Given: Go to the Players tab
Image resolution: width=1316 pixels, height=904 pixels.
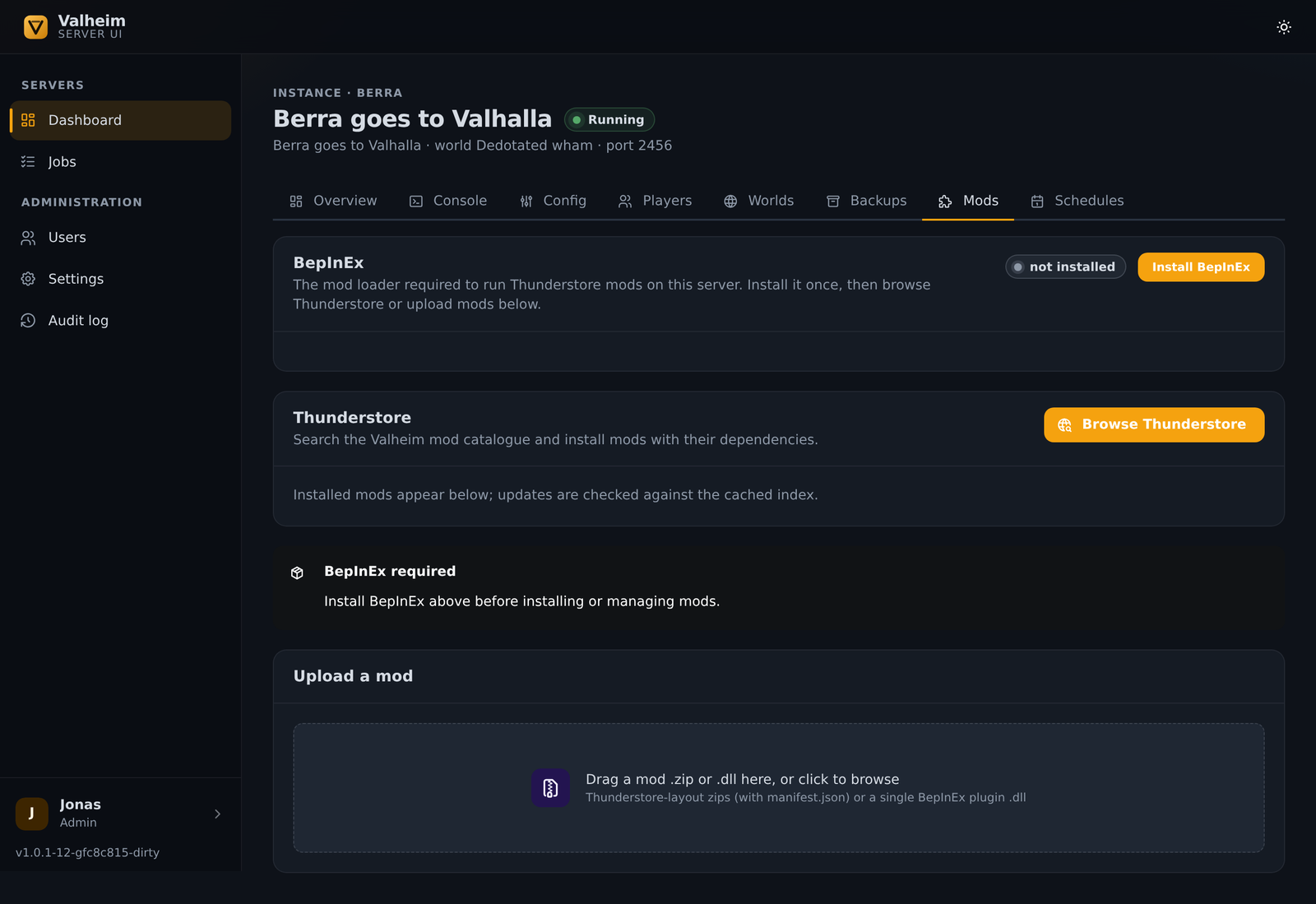Looking at the screenshot, I should (x=655, y=201).
